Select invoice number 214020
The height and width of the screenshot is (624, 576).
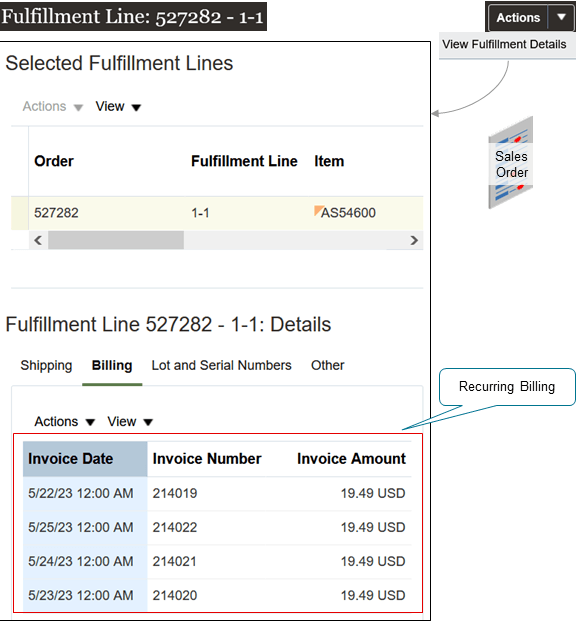click(175, 596)
